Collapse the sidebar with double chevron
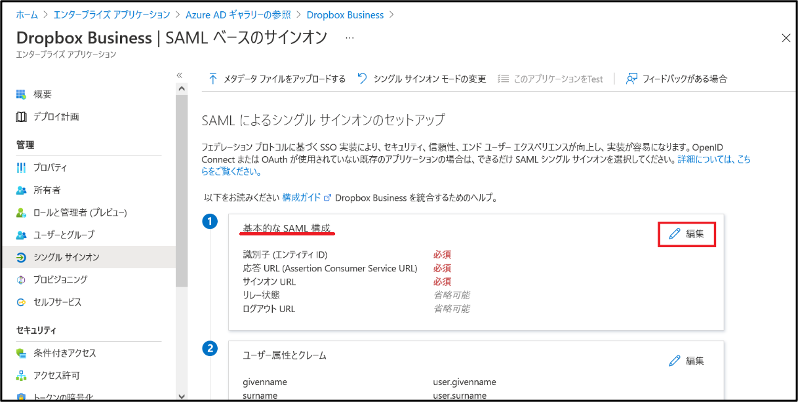This screenshot has height=402, width=798. point(180,75)
